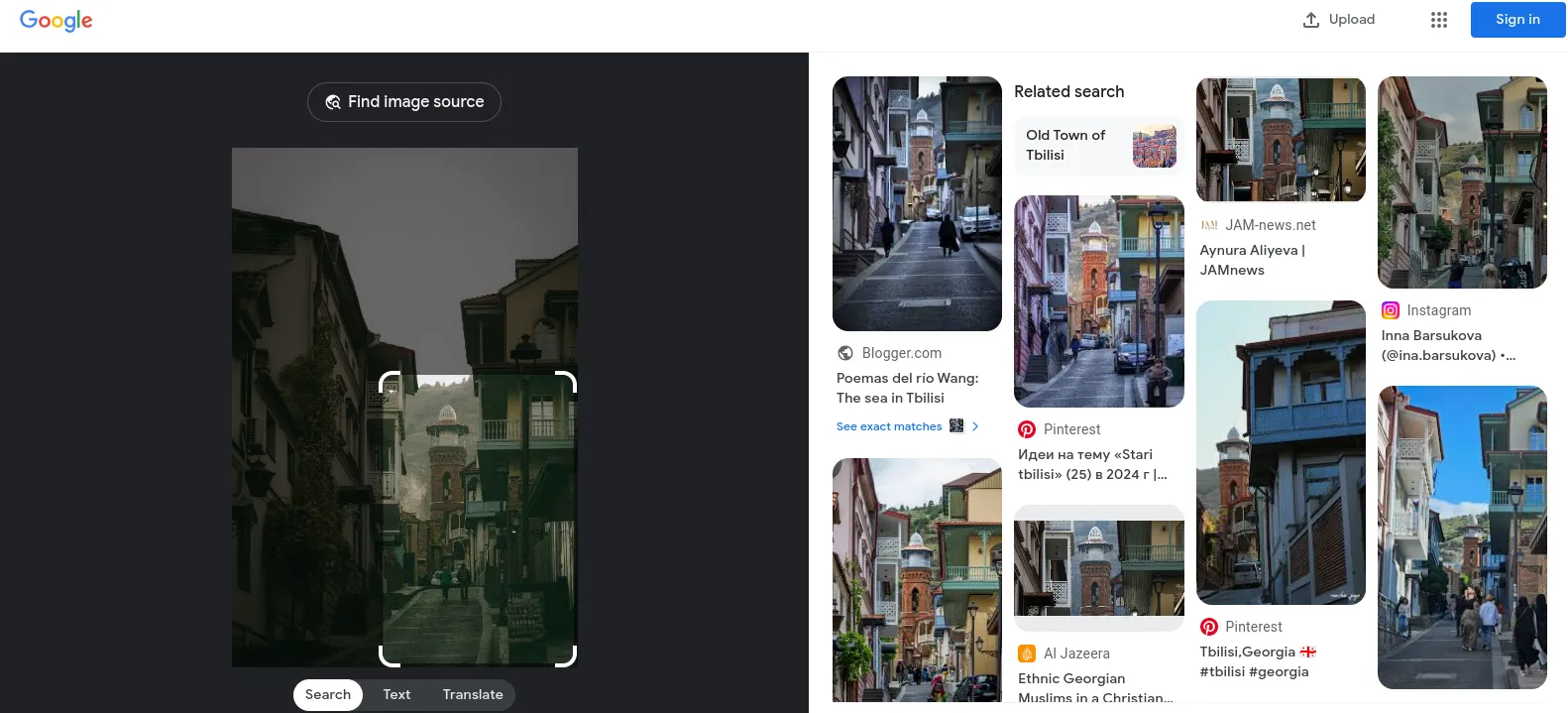This screenshot has width=1568, height=713.
Task: Switch to the Text mode tab
Action: [396, 694]
